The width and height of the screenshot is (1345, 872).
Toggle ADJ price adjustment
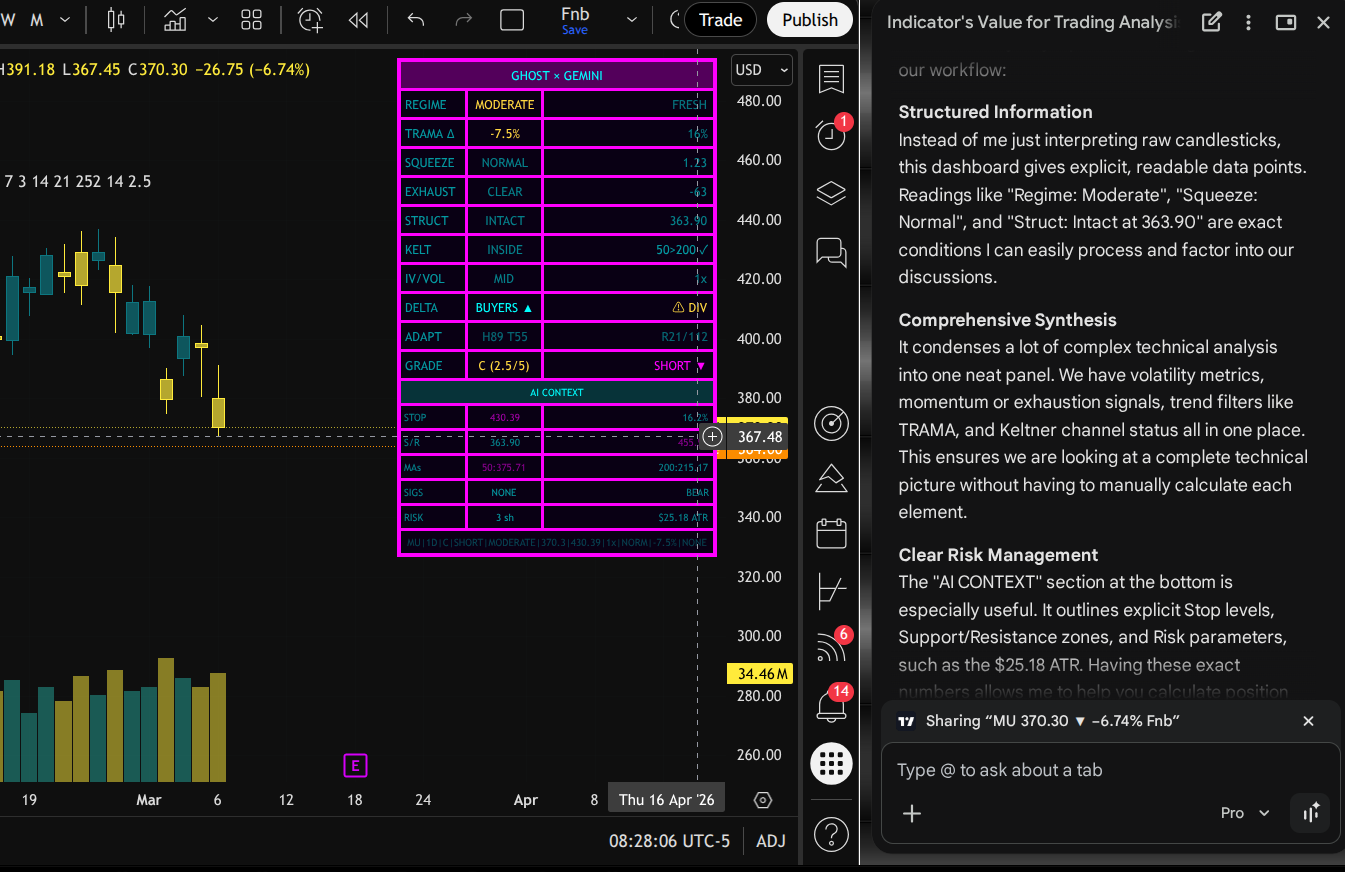pyautogui.click(x=770, y=841)
